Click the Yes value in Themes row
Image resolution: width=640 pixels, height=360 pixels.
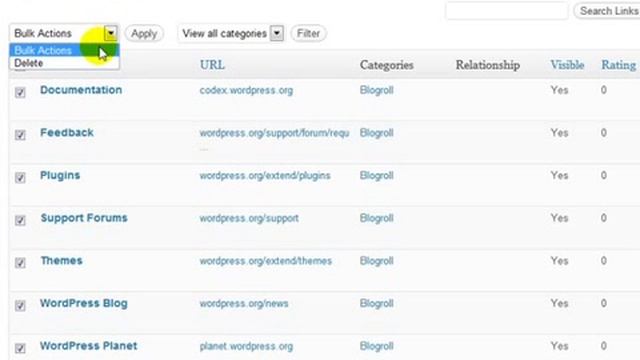pyautogui.click(x=559, y=260)
